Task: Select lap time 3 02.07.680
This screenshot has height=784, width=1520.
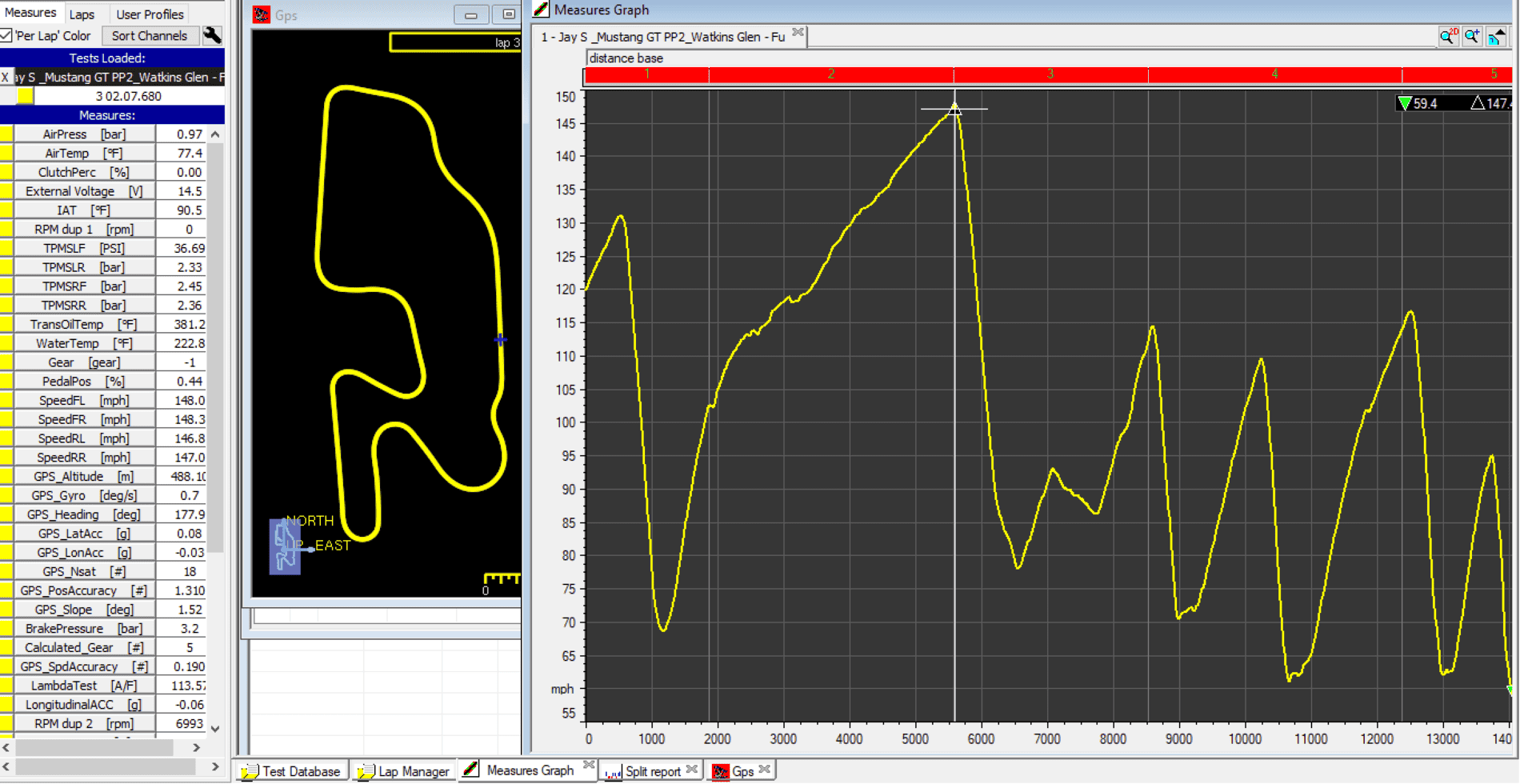Action: coord(128,96)
